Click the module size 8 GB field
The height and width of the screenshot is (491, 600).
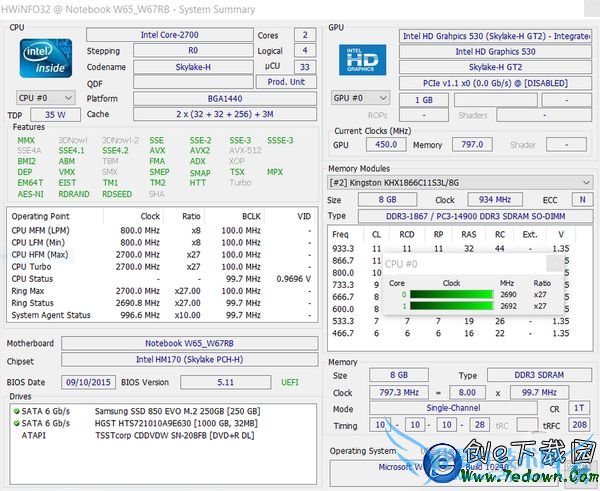(387, 200)
